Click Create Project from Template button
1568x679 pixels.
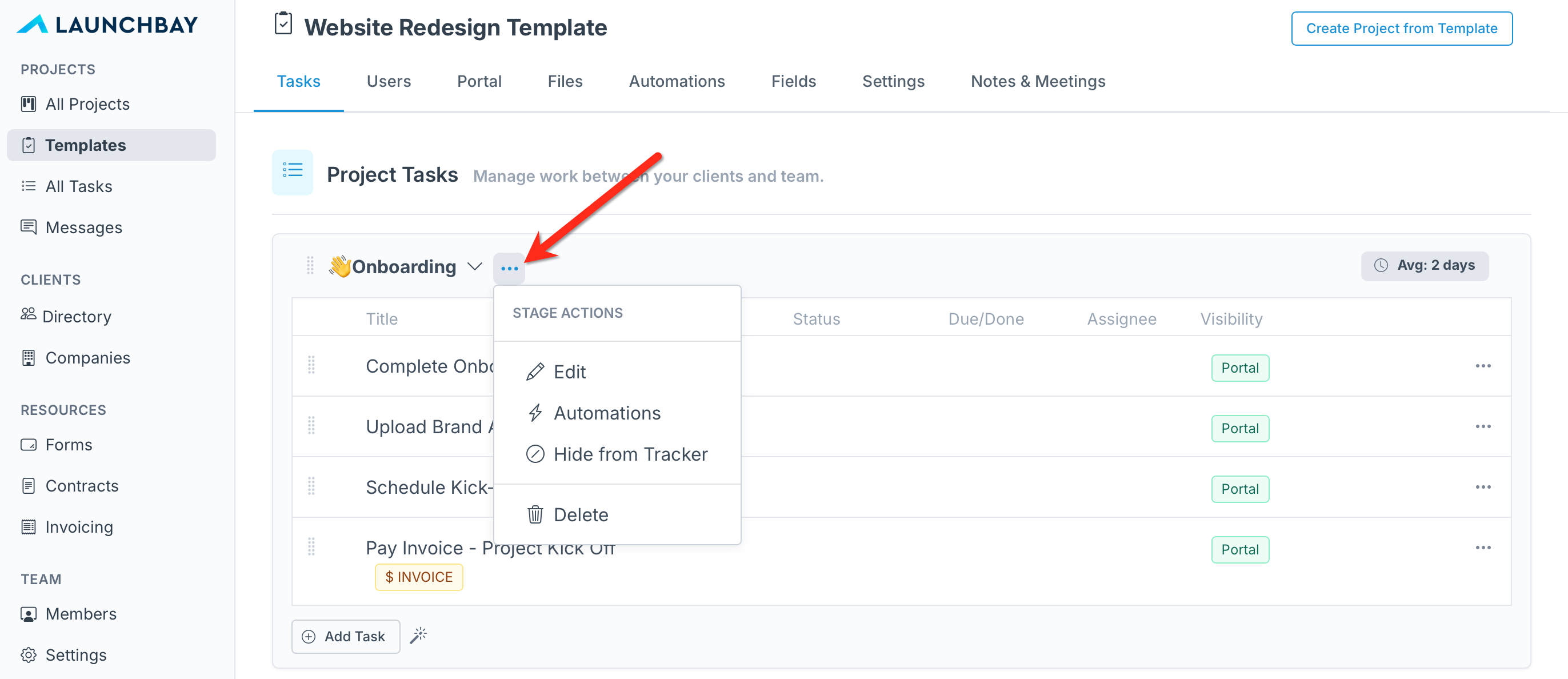tap(1401, 29)
